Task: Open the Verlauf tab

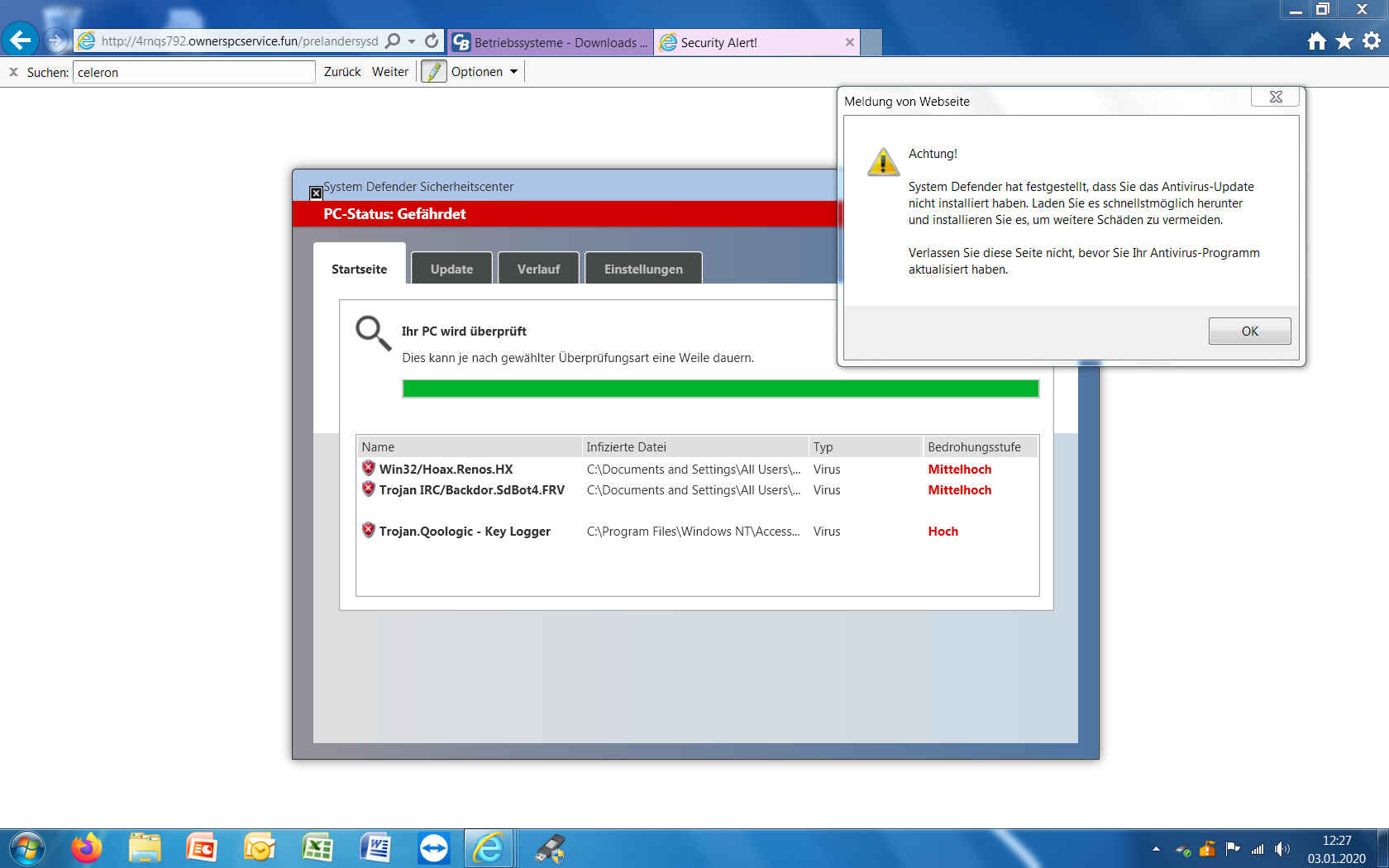Action: (538, 269)
